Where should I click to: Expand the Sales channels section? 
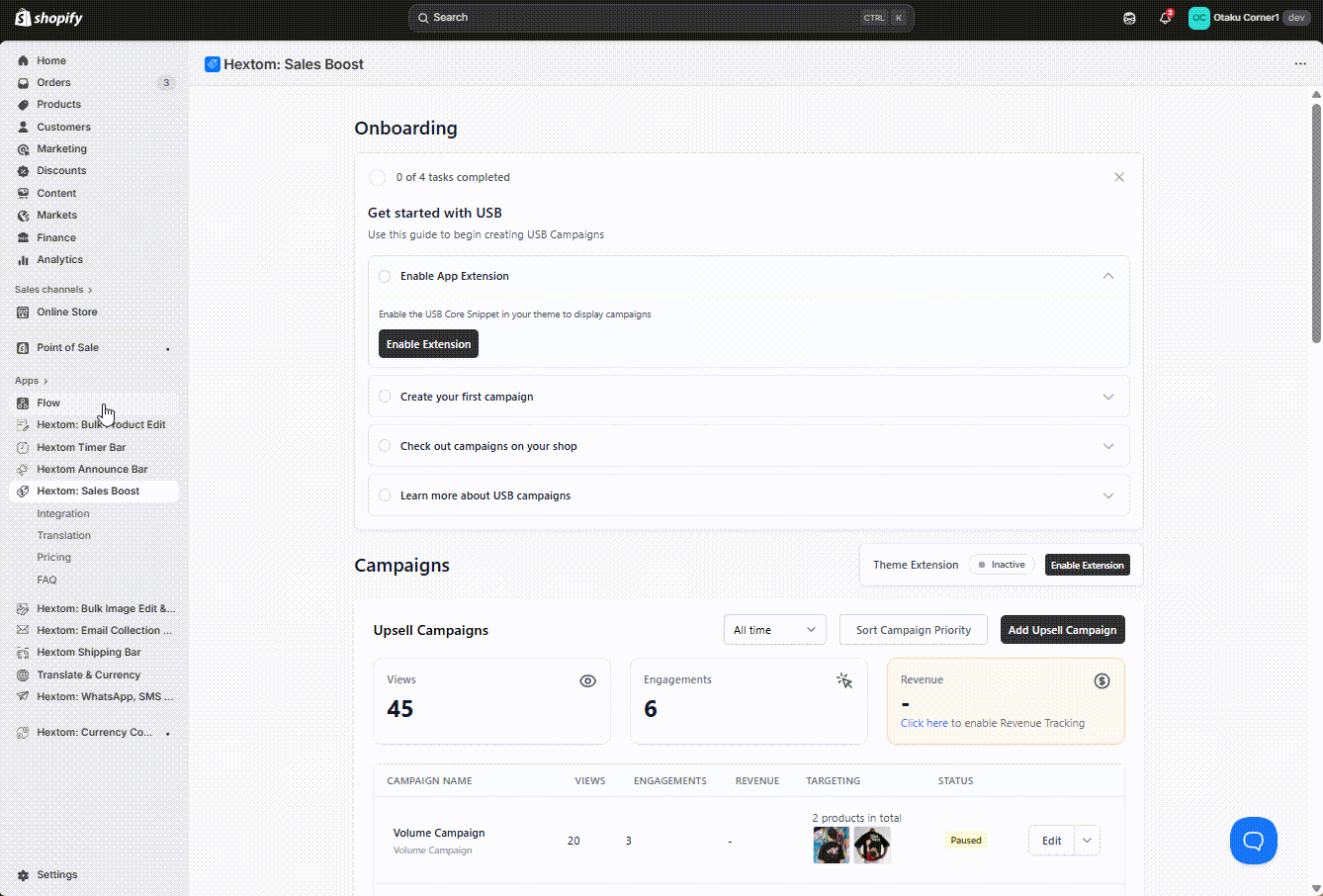pyautogui.click(x=54, y=290)
